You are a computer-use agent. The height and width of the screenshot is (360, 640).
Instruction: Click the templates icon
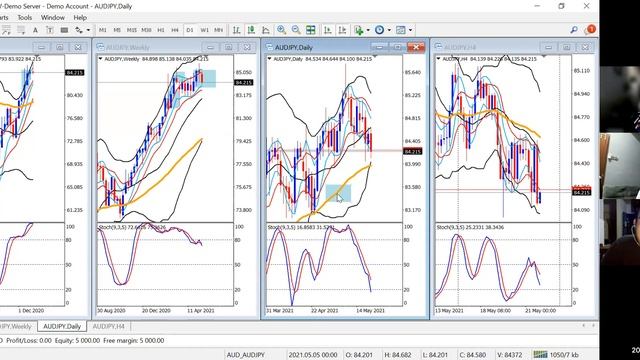pyautogui.click(x=401, y=30)
